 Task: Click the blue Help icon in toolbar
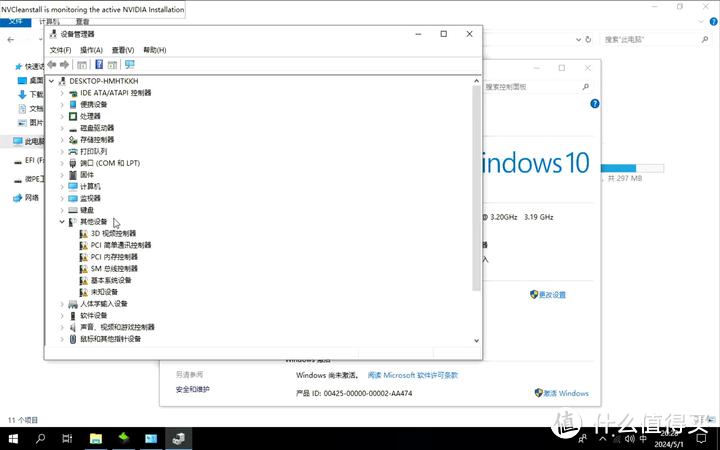tap(98, 65)
